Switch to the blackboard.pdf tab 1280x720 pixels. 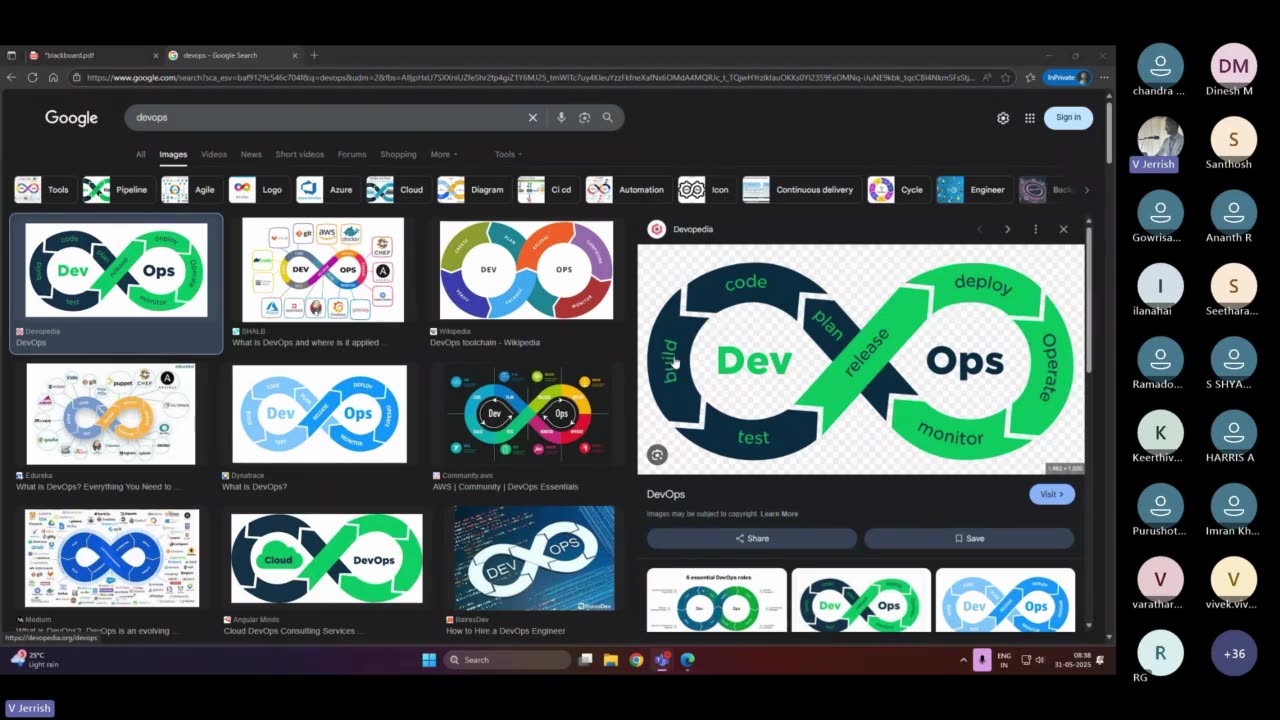pos(93,55)
